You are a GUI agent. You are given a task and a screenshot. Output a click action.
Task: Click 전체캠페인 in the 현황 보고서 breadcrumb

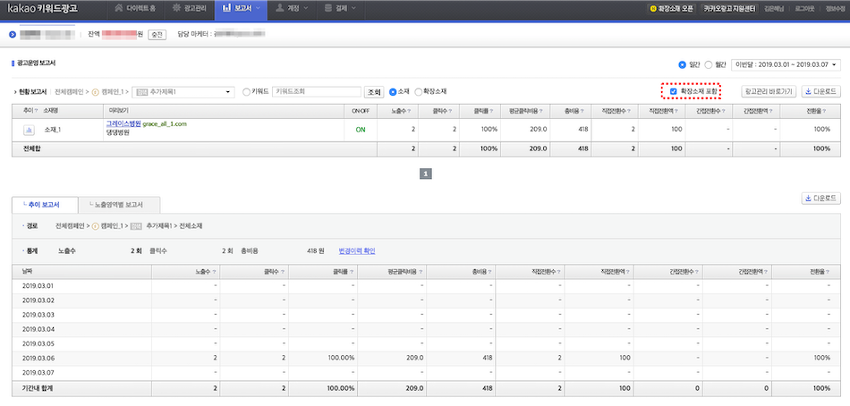(69, 92)
